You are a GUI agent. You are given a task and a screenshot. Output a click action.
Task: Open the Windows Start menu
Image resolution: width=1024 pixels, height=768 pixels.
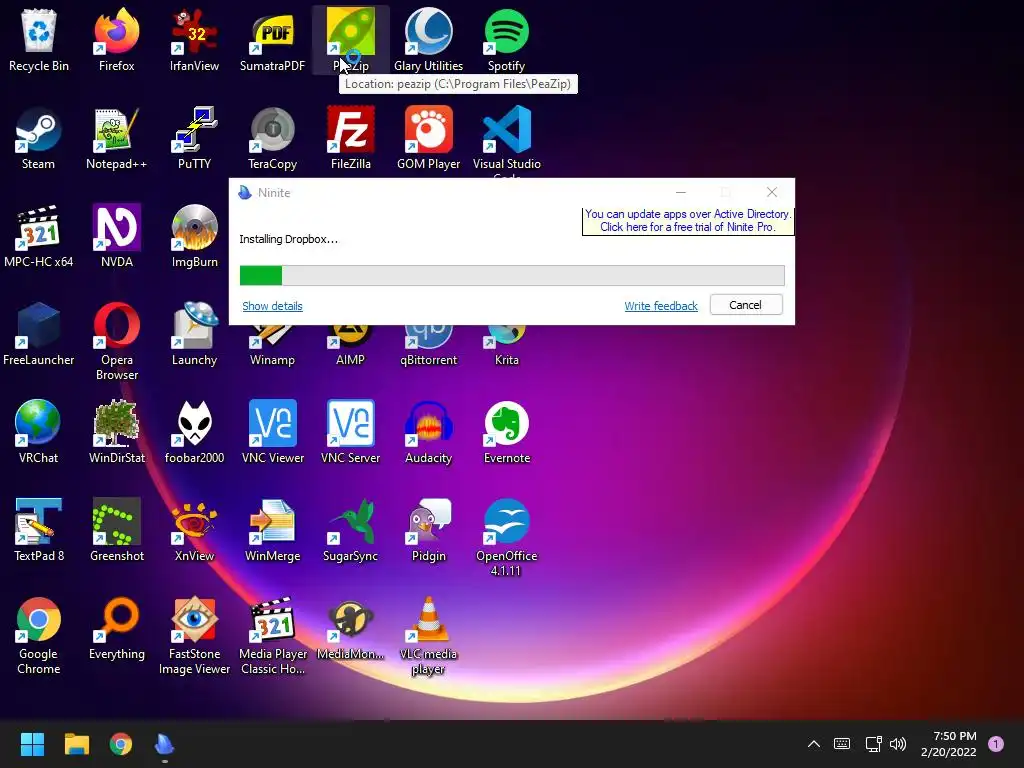[32, 744]
